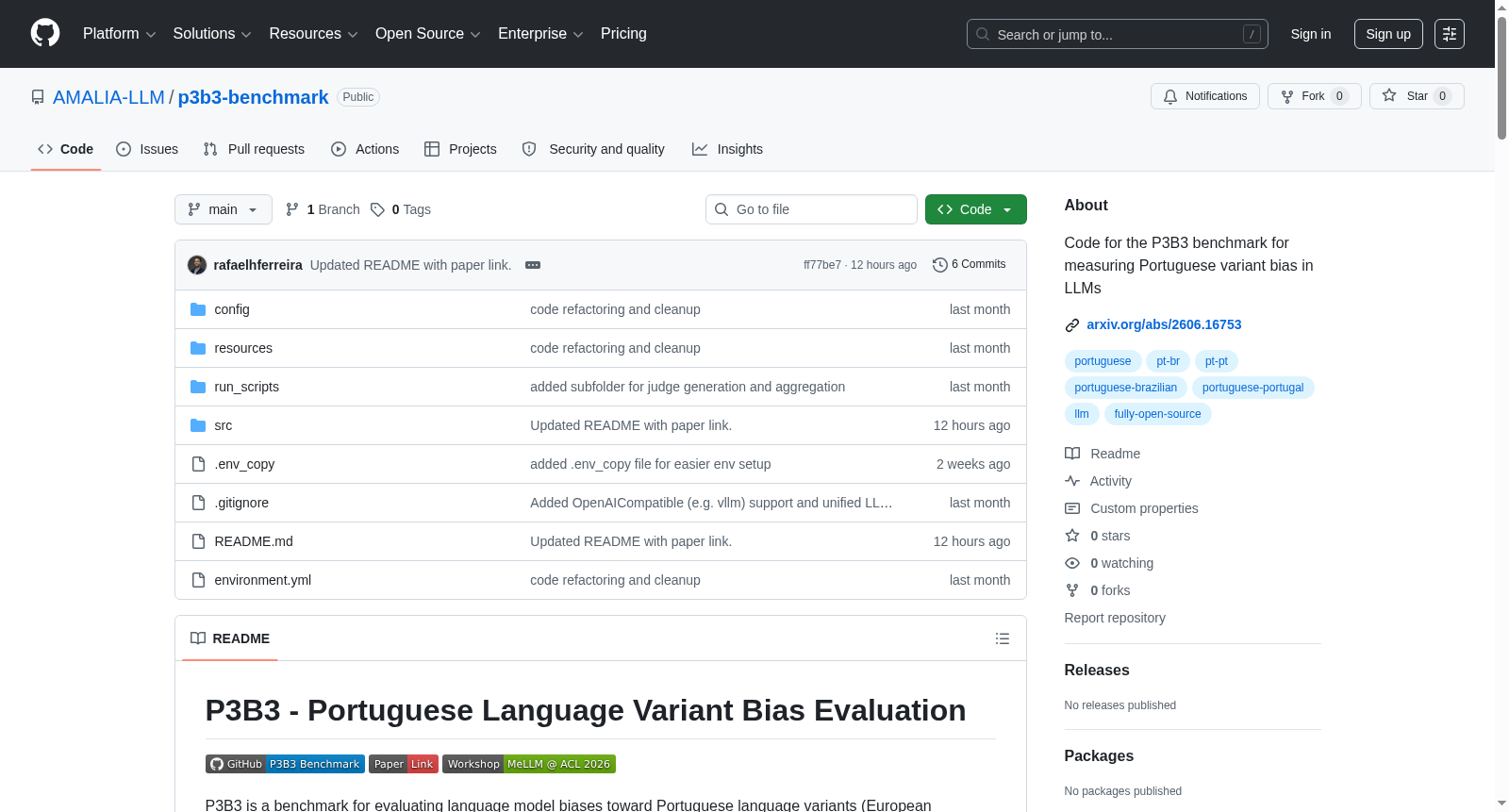
Task: Click the .gitignore file icon
Action: click(198, 503)
